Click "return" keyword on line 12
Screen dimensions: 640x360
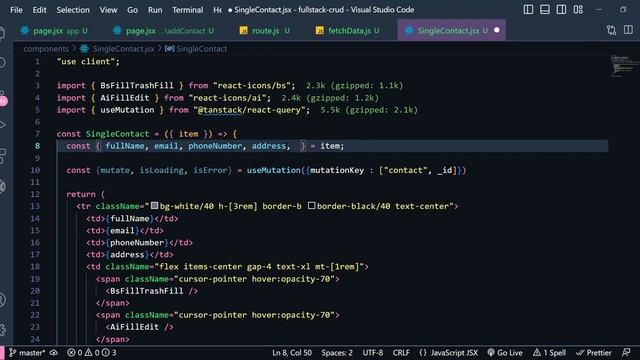point(80,194)
